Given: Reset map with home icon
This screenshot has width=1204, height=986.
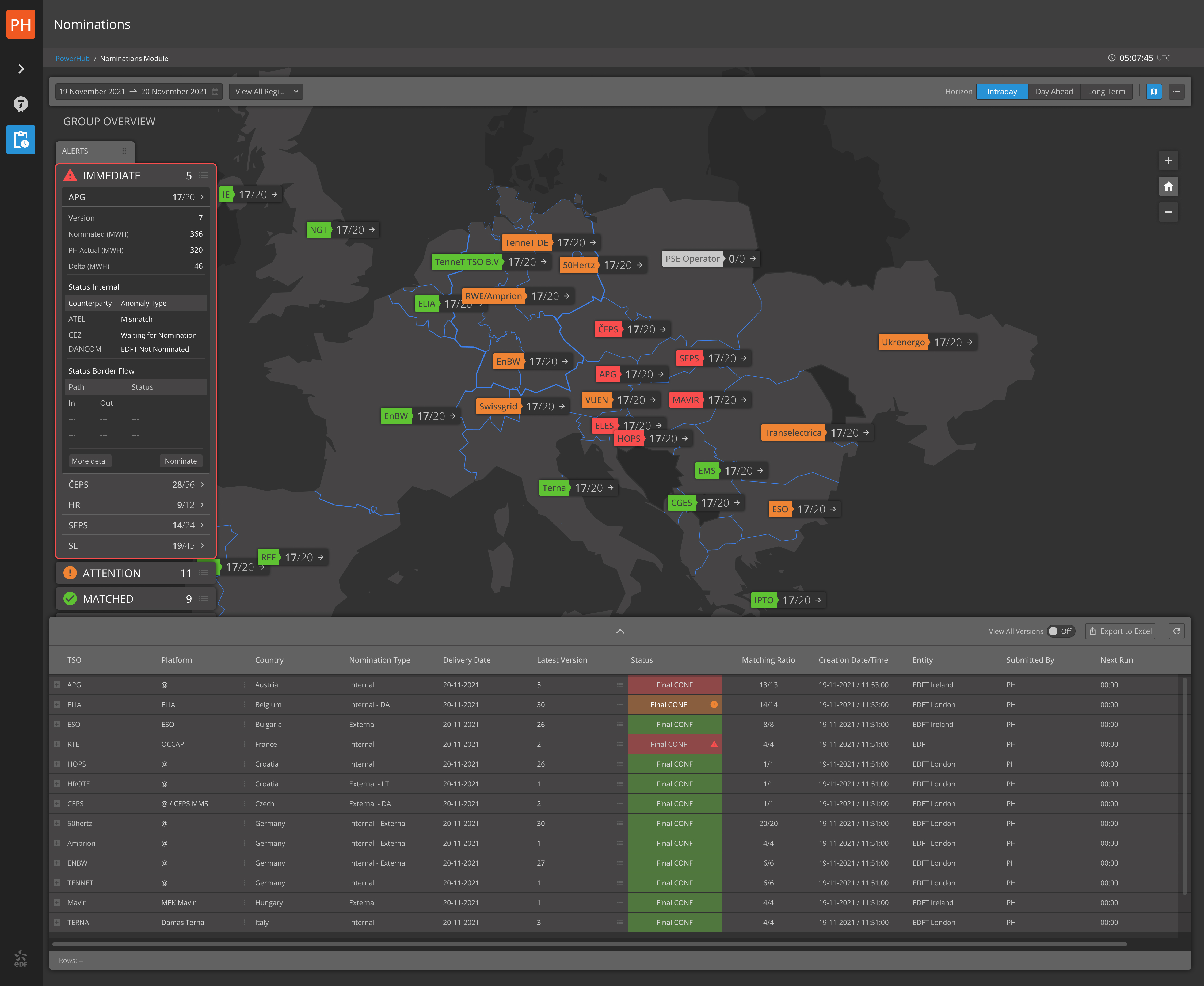Looking at the screenshot, I should tap(1168, 186).
